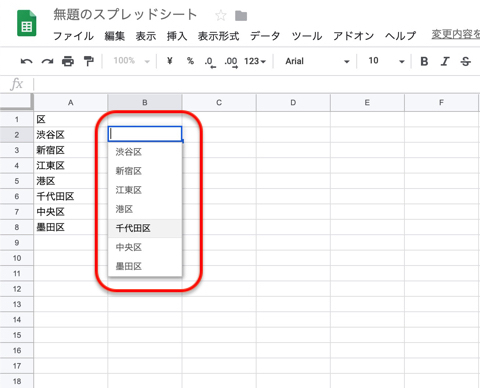Image resolution: width=480 pixels, height=388 pixels.
Task: Click the active cell B2 editor
Action: click(145, 134)
